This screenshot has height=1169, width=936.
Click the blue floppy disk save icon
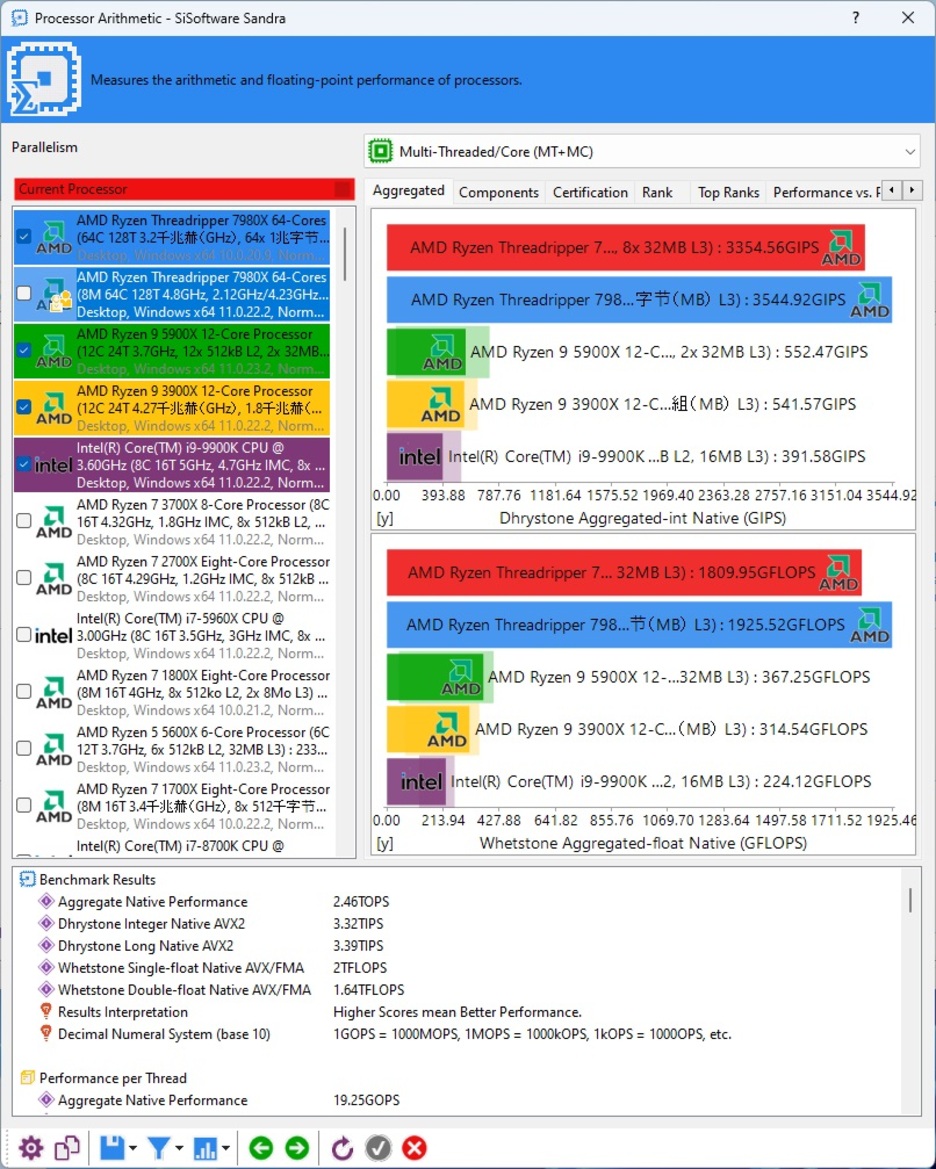click(x=112, y=1148)
